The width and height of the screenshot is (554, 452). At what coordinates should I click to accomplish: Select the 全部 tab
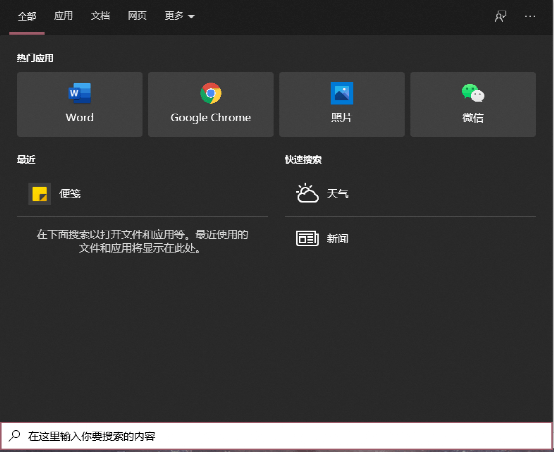(27, 16)
